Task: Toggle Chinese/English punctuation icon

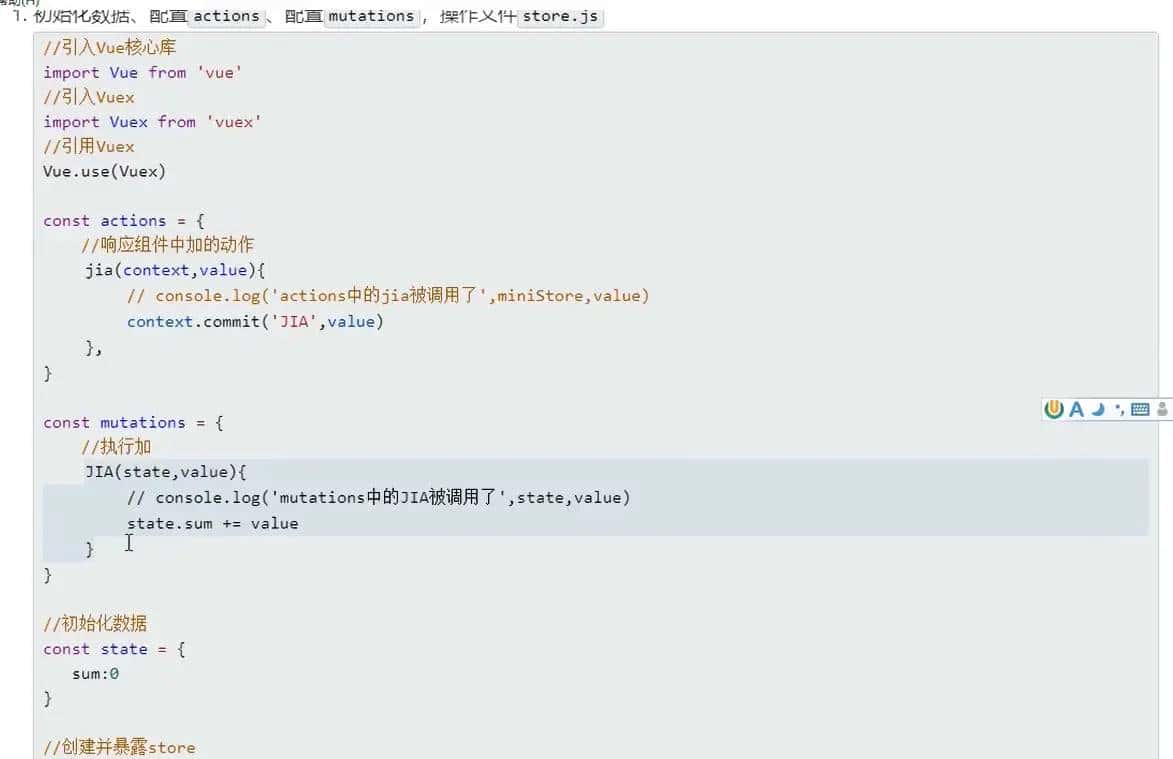Action: (1119, 409)
